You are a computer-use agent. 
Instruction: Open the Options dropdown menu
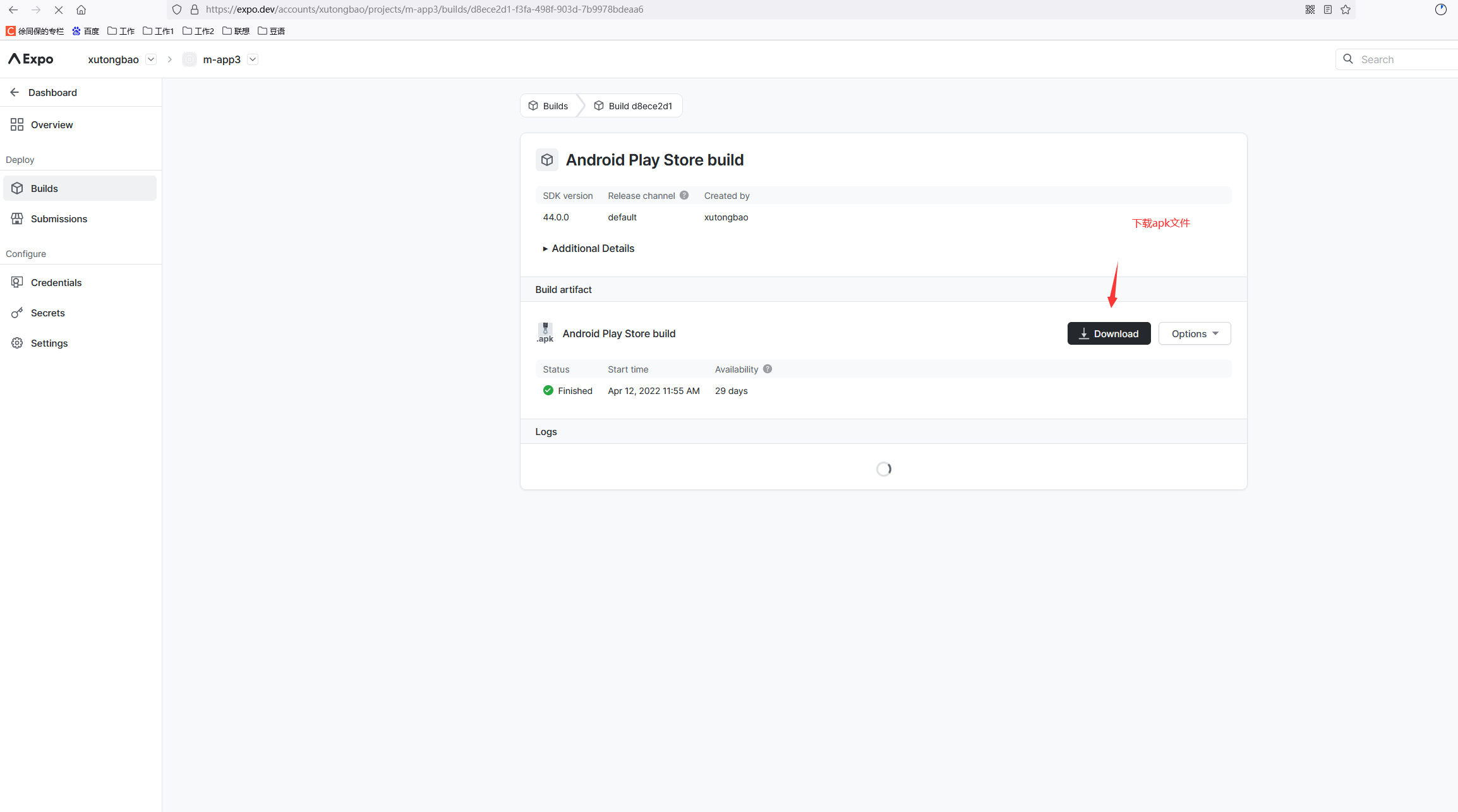[1194, 333]
